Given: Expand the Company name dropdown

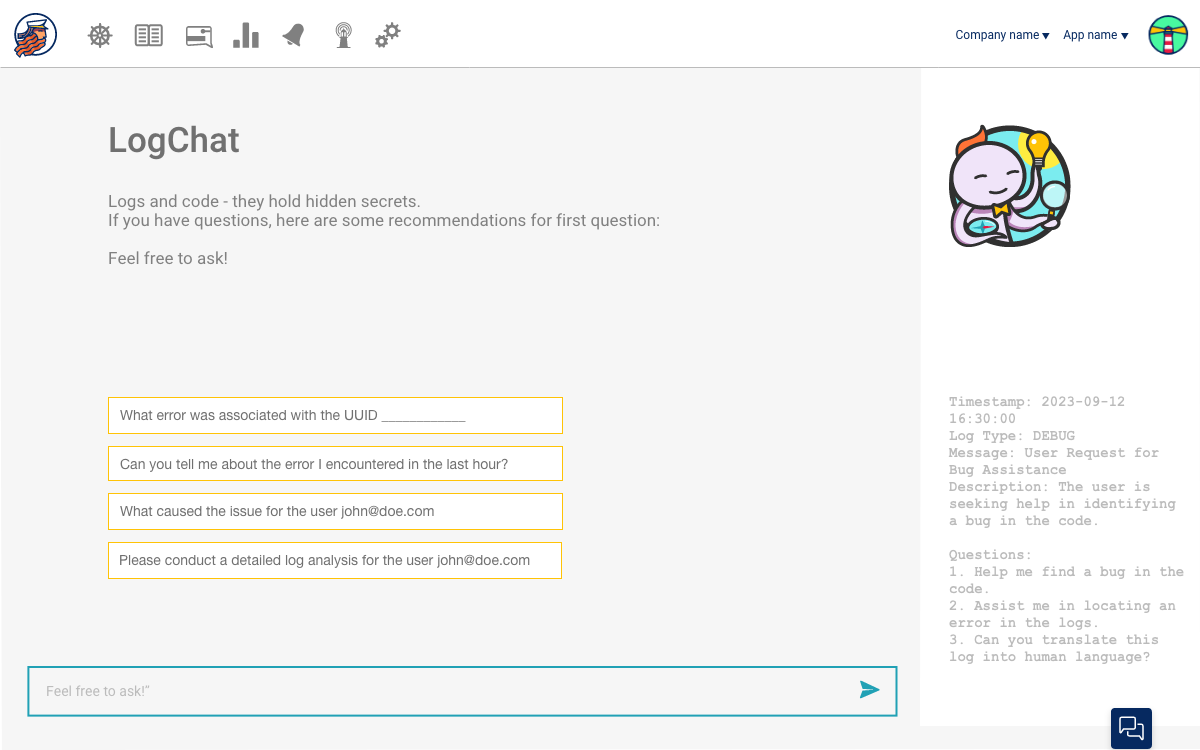Looking at the screenshot, I should click(1001, 35).
